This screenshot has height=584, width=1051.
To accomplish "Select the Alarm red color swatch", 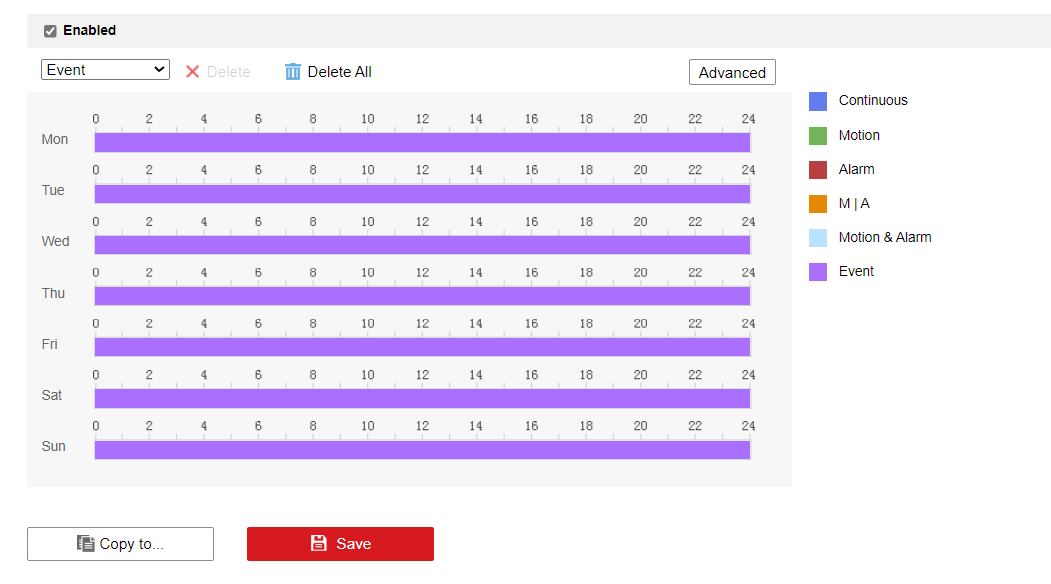I will click(818, 170).
